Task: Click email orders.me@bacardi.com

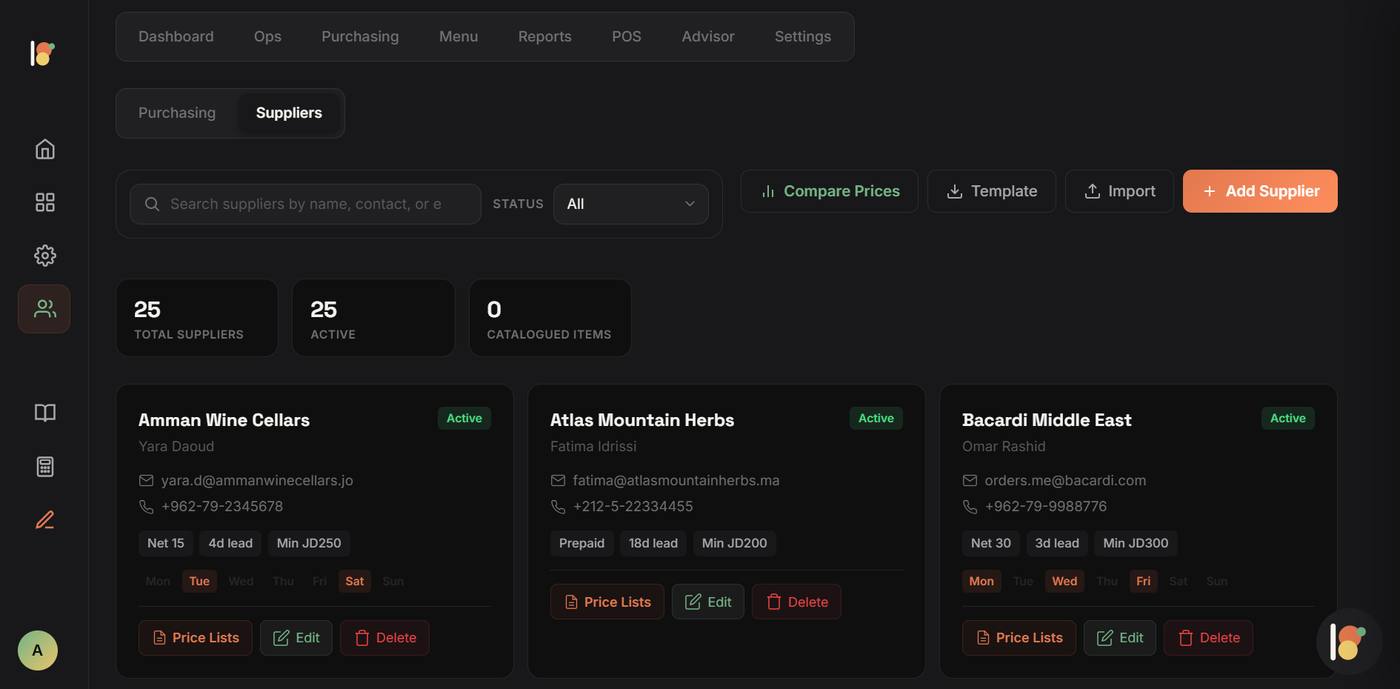Action: pyautogui.click(x=1066, y=480)
